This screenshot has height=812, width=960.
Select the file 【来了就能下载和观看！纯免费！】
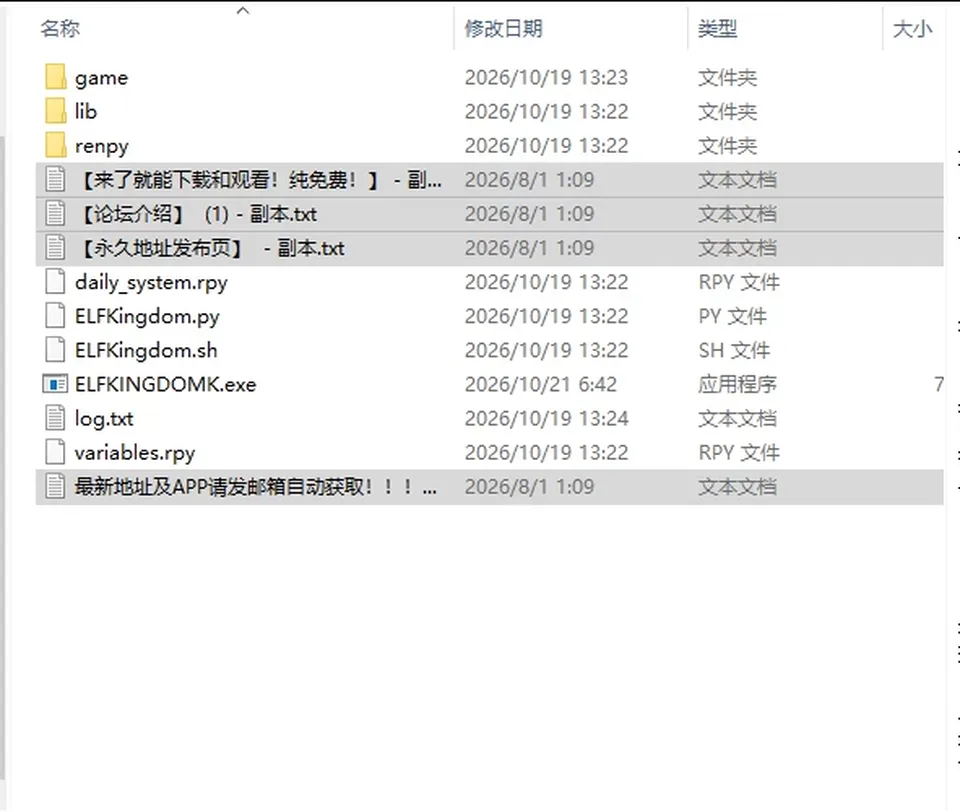click(x=258, y=180)
